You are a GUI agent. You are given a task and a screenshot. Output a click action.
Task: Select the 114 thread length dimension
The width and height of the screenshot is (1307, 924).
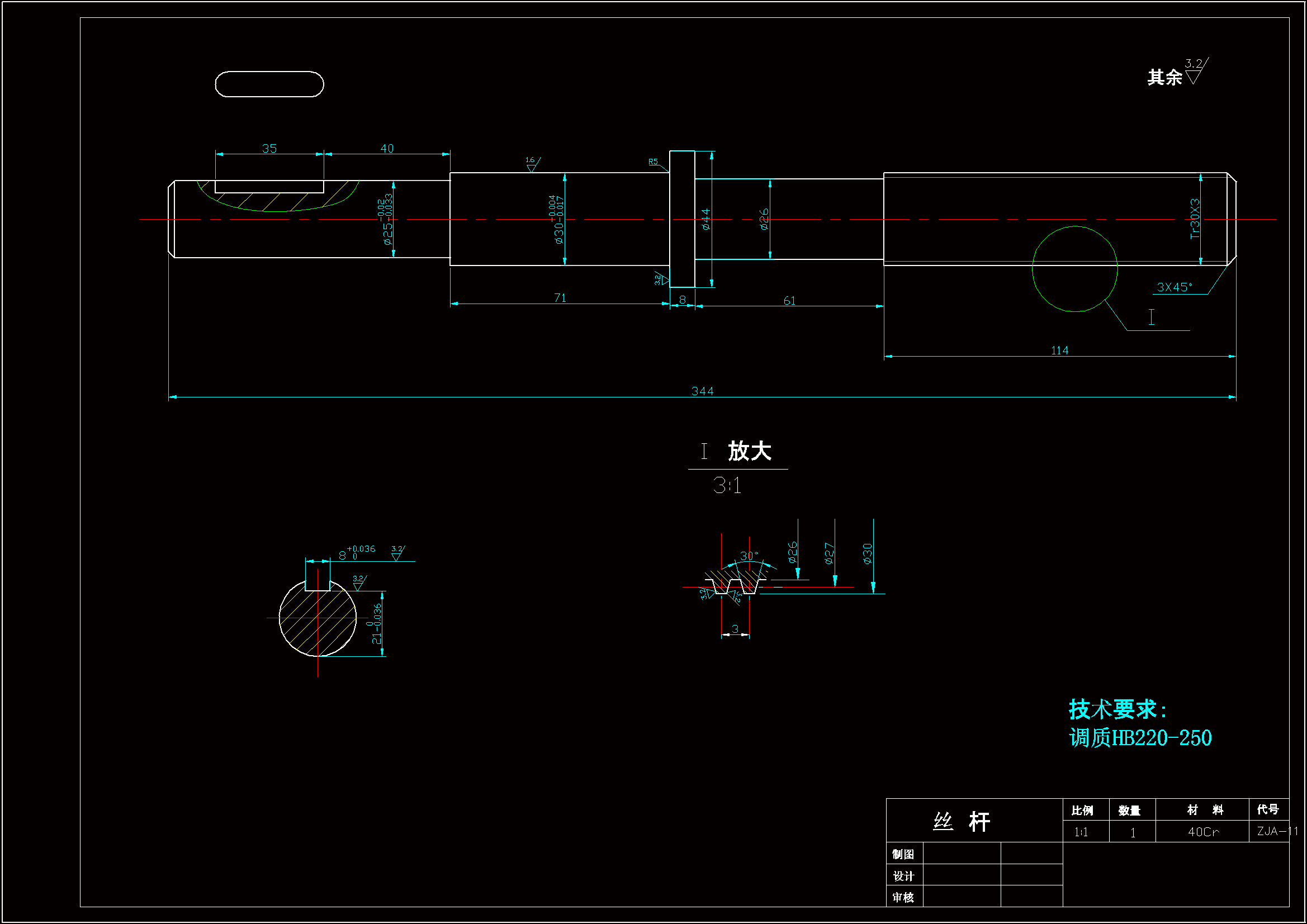tap(1059, 350)
